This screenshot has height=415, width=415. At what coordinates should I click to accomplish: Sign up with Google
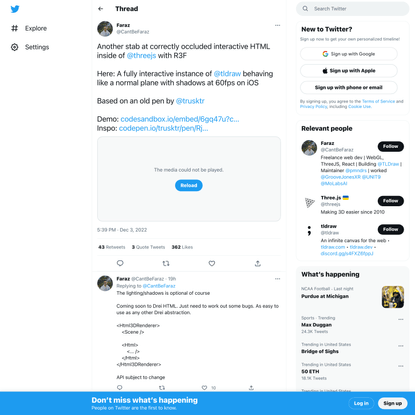[349, 54]
